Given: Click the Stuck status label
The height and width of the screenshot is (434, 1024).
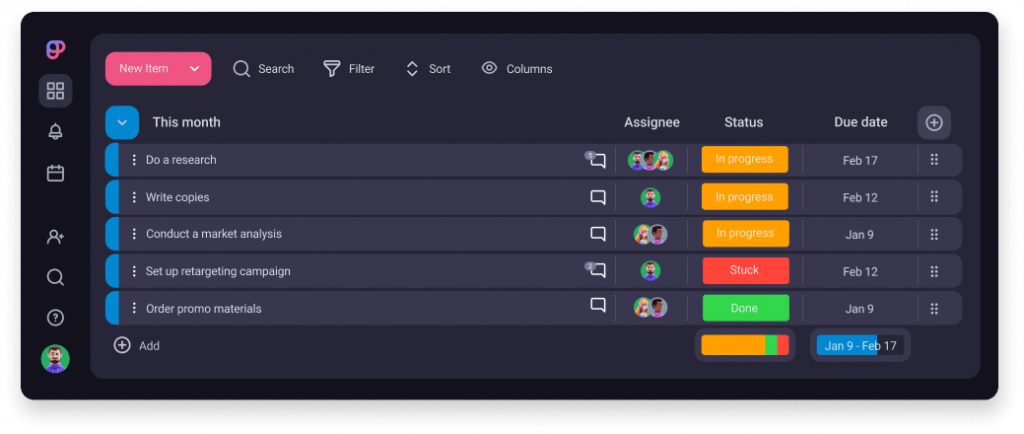Looking at the screenshot, I should pyautogui.click(x=744, y=271).
